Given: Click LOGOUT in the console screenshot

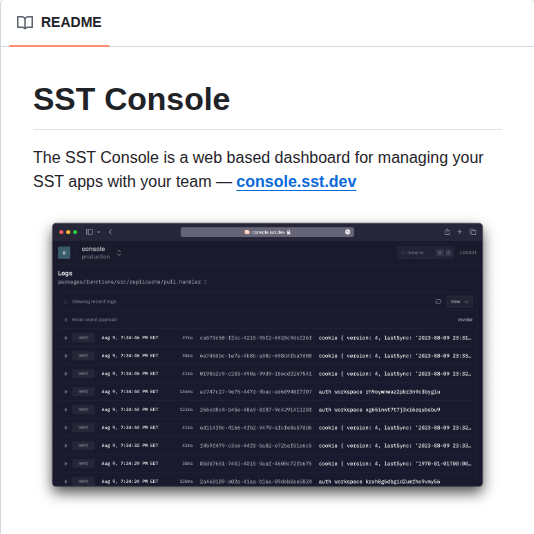Looking at the screenshot, I should pyautogui.click(x=468, y=253).
